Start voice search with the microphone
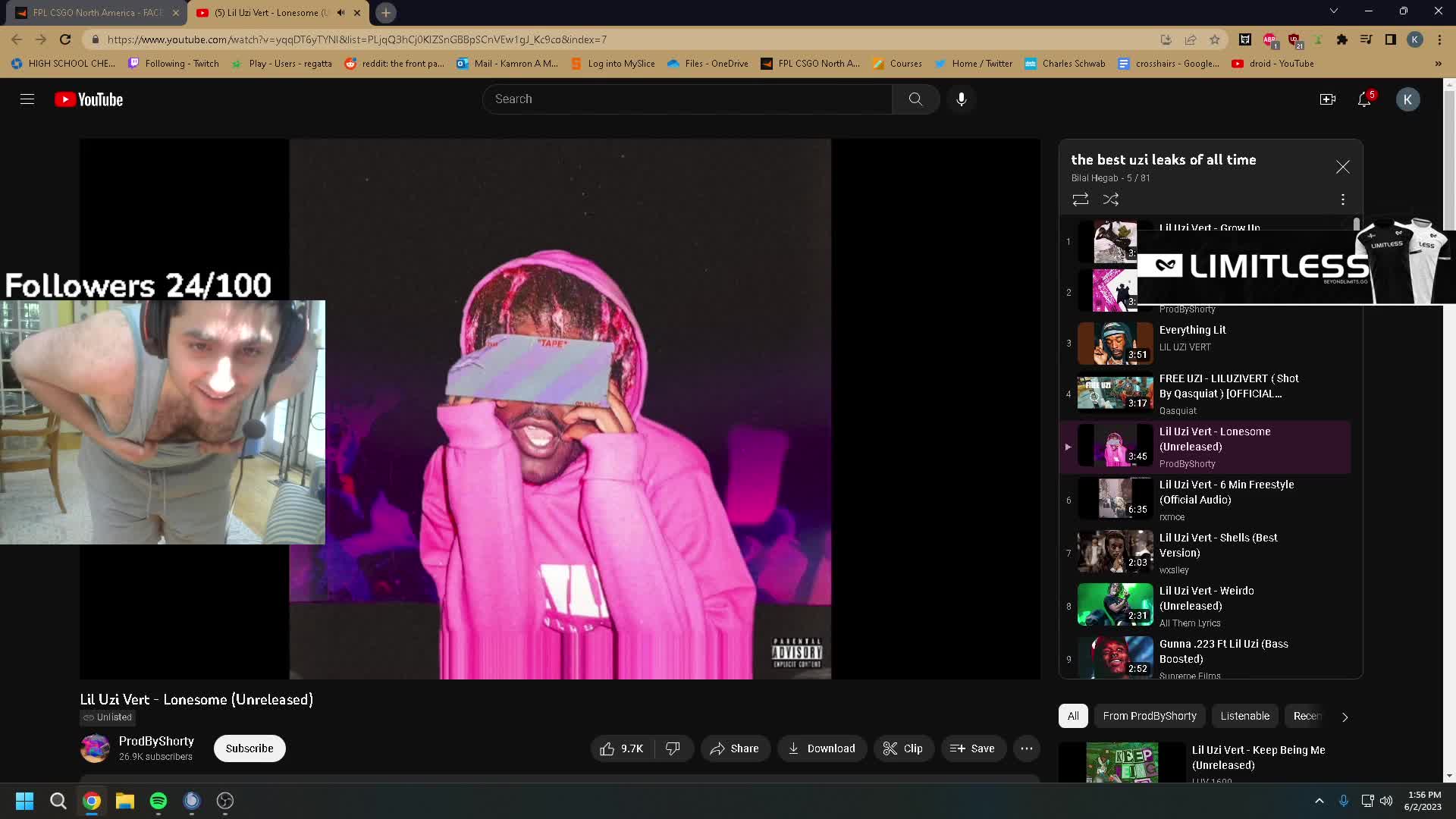Image resolution: width=1456 pixels, height=819 pixels. (x=961, y=99)
